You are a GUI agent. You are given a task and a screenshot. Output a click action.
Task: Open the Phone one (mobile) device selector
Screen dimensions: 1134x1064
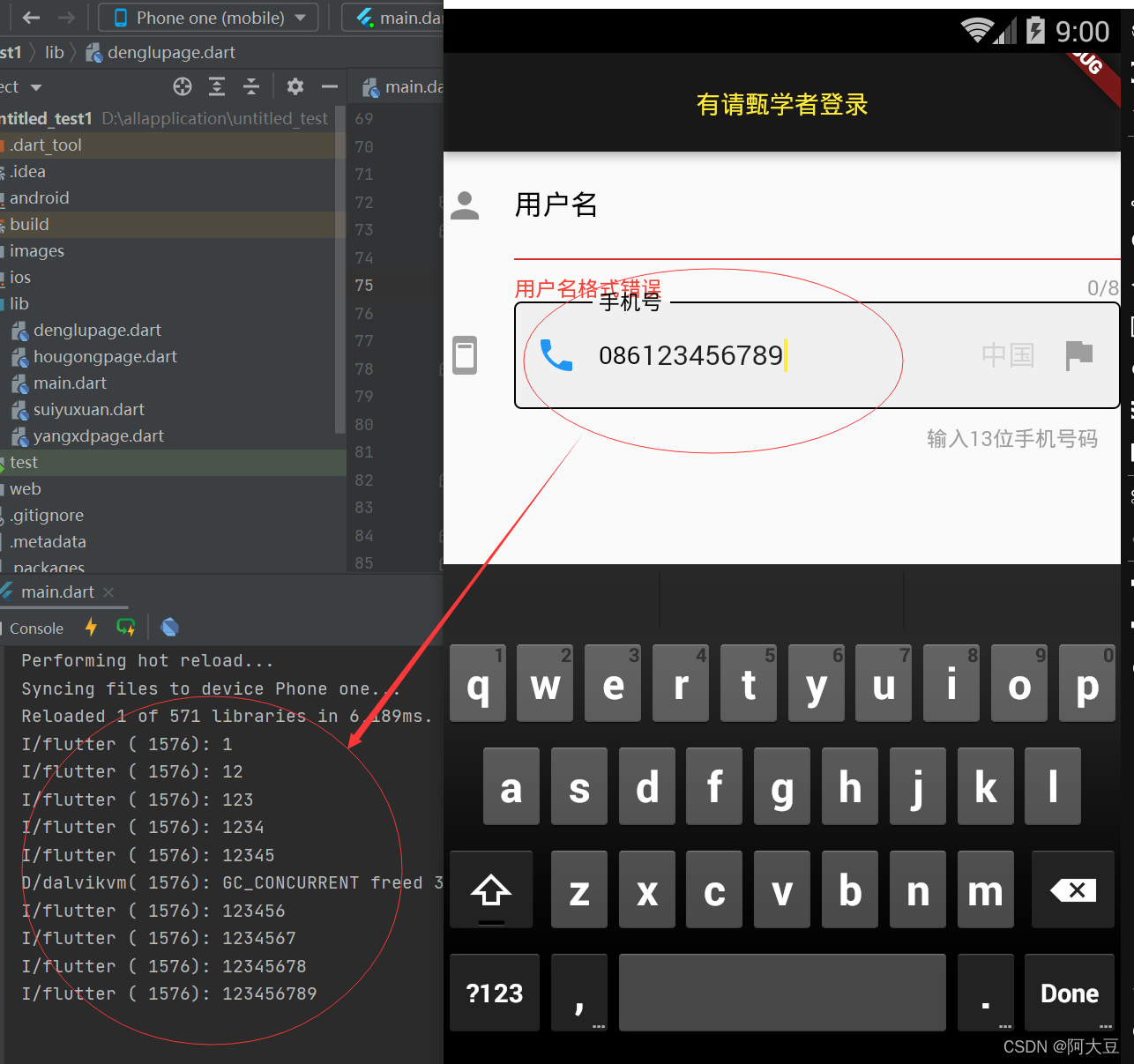pyautogui.click(x=207, y=18)
